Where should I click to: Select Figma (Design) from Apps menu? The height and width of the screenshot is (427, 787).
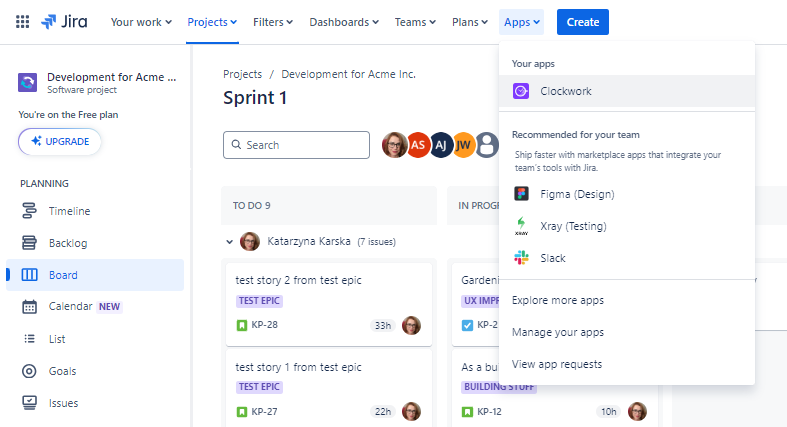(627, 194)
